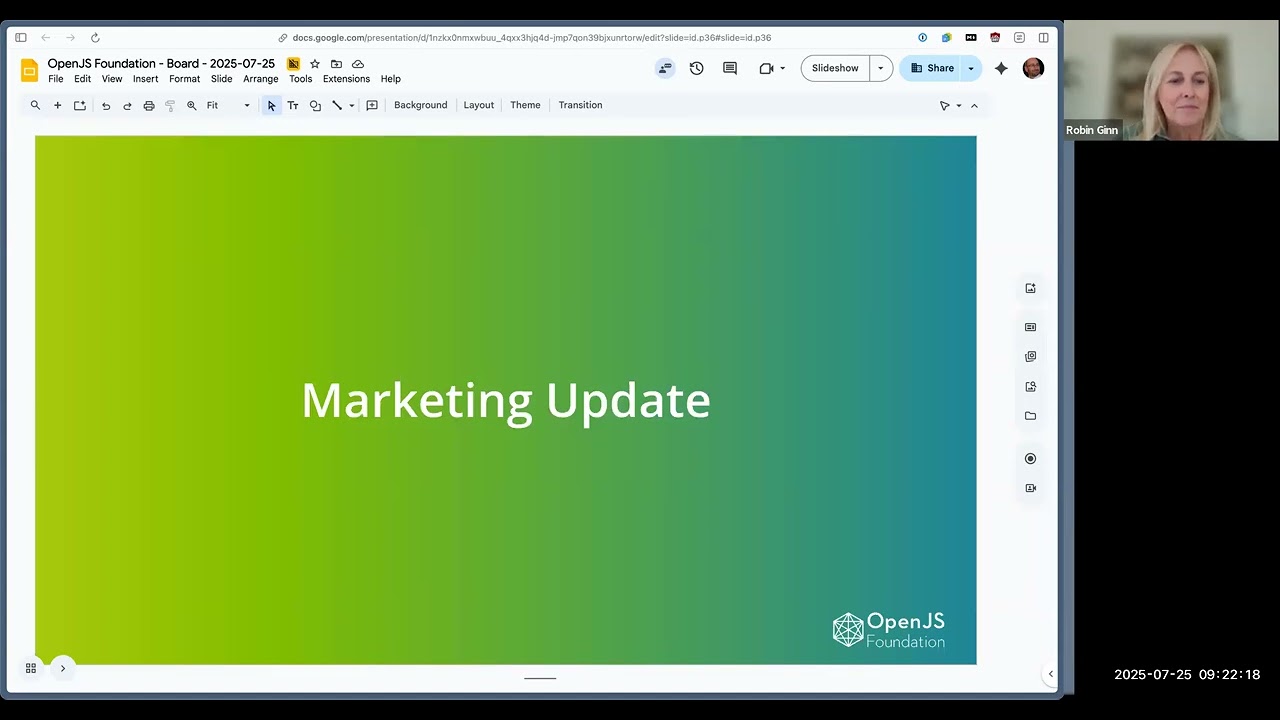Click the Google Slides home logo
The image size is (1280, 720).
30,70
